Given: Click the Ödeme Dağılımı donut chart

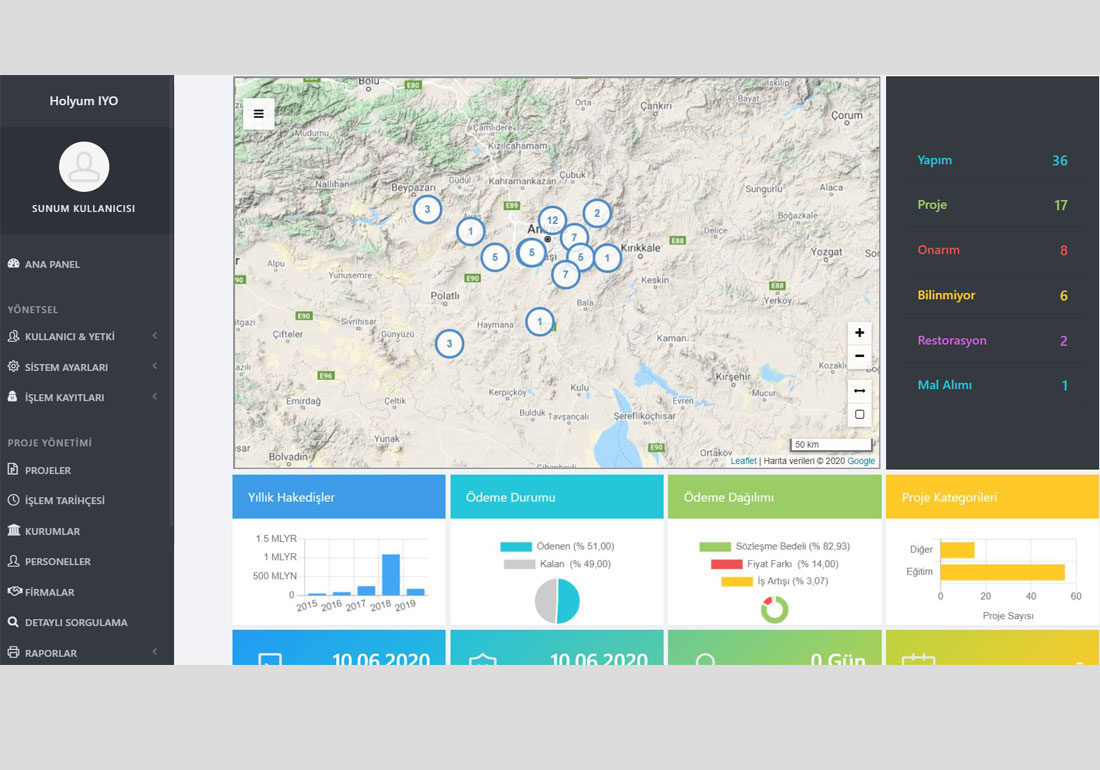Looking at the screenshot, I should click(x=774, y=609).
